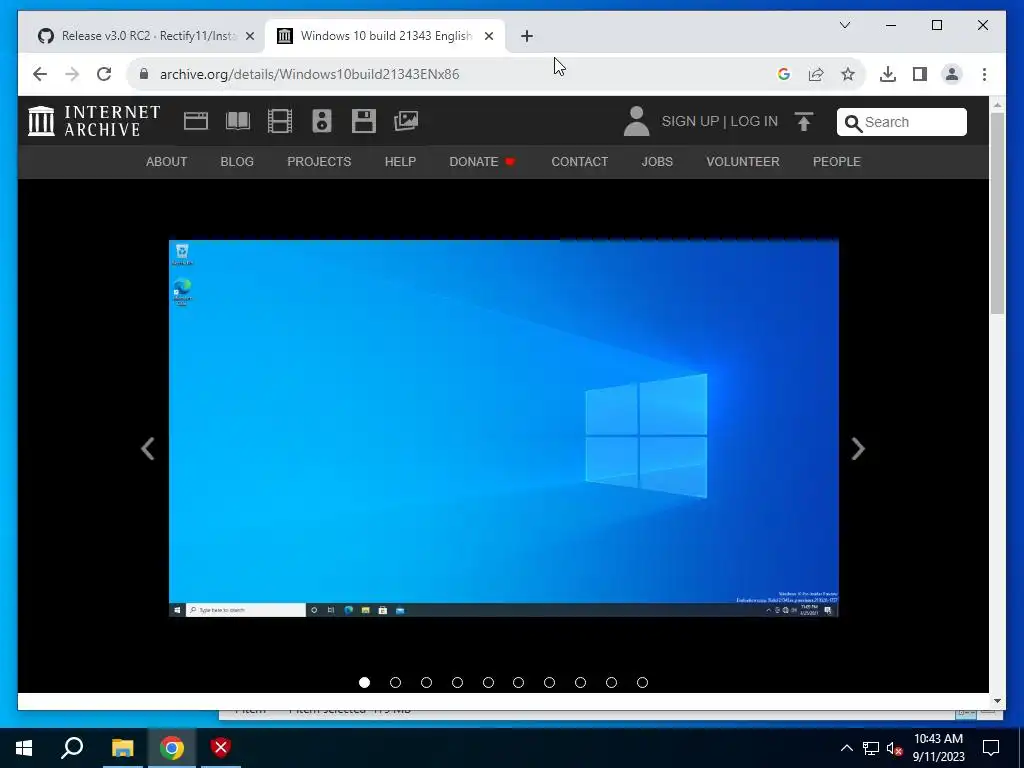1024x768 pixels.
Task: Open the Images media icon
Action: [x=406, y=121]
